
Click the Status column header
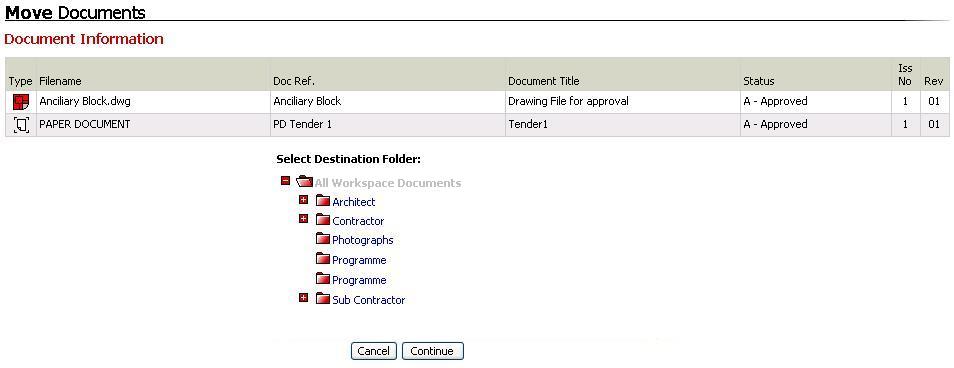(x=759, y=81)
